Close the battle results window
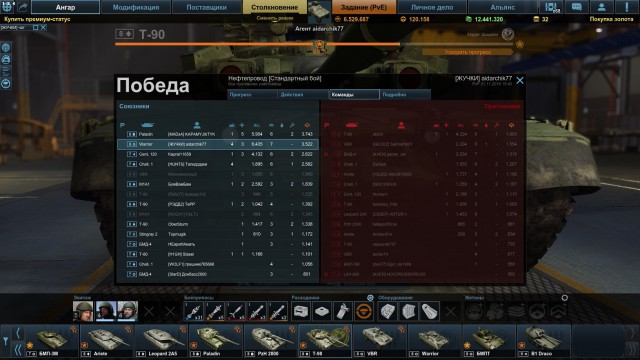Image resolution: width=640 pixels, height=360 pixels. [x=520, y=80]
